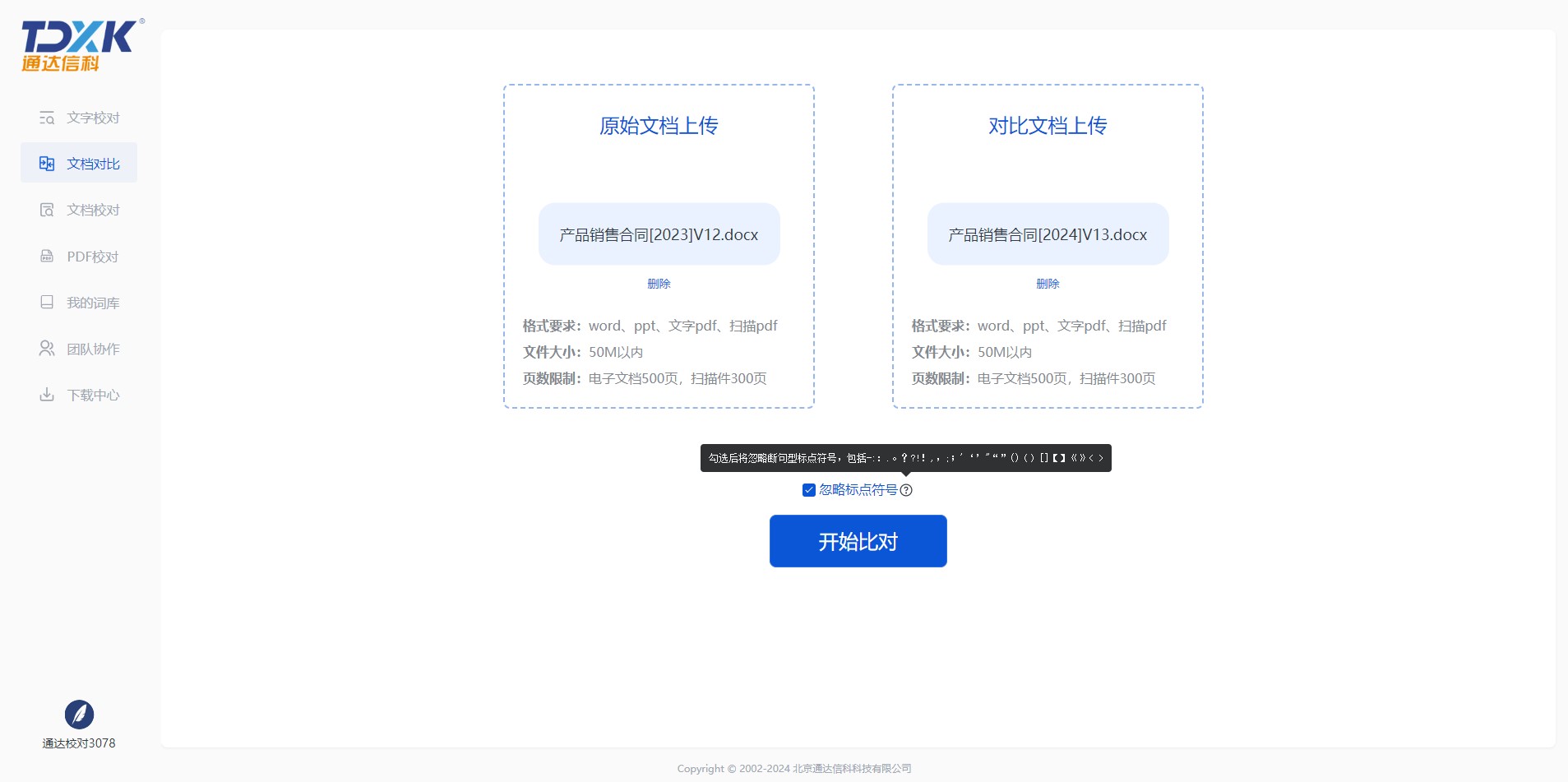Click the 产品销售合同[2024]V13.docx file chip

point(1048,234)
